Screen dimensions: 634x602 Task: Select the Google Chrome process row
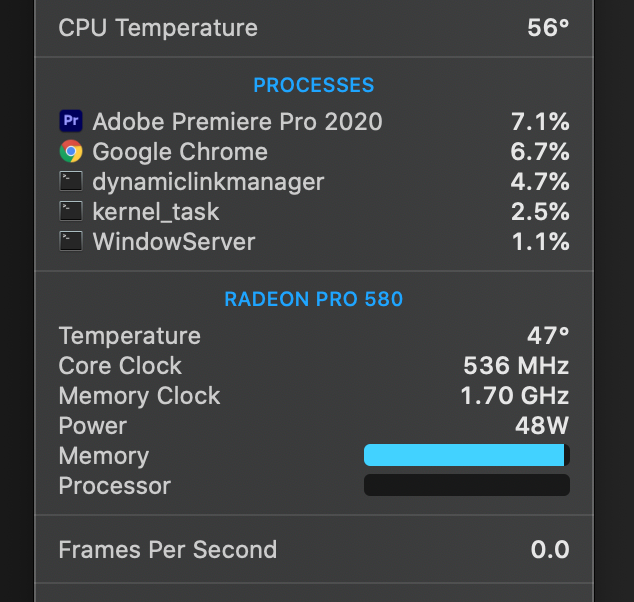tap(314, 152)
